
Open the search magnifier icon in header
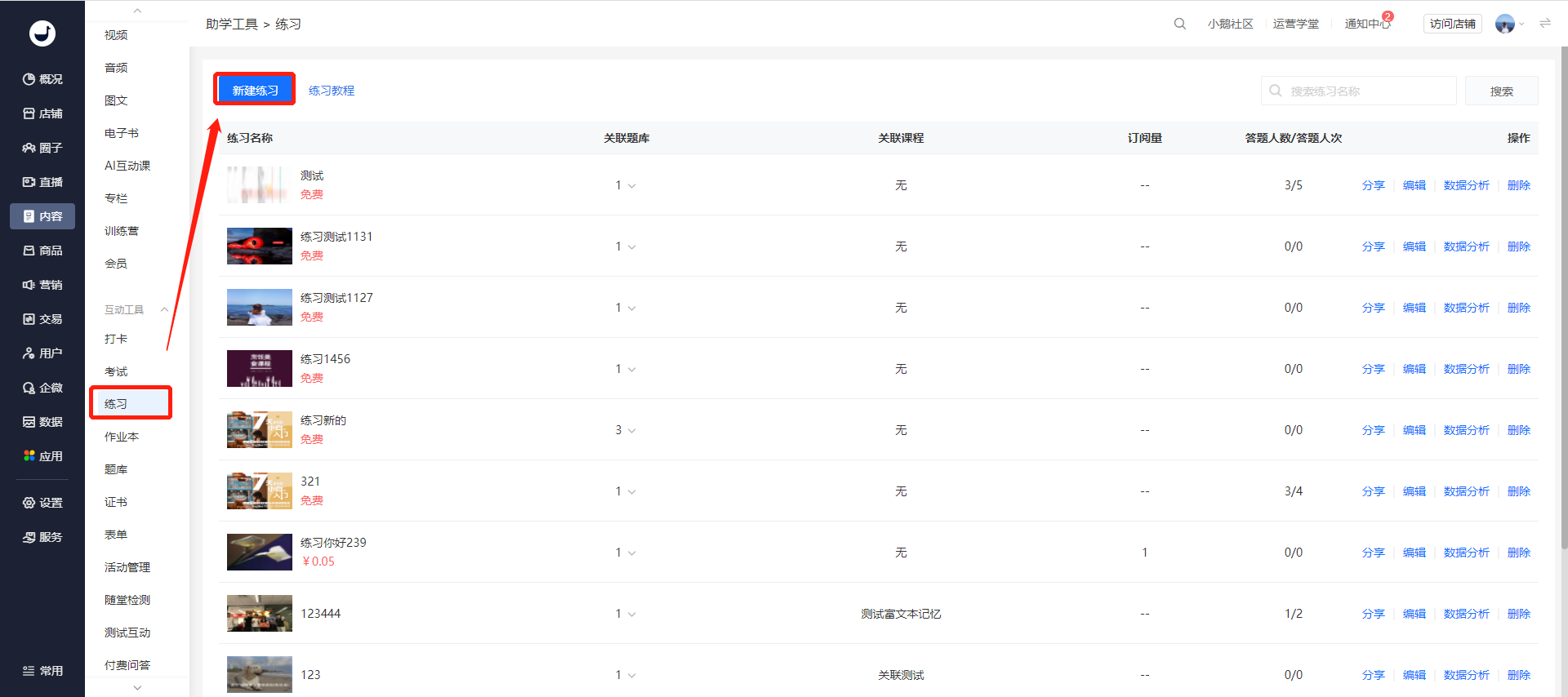click(1180, 24)
